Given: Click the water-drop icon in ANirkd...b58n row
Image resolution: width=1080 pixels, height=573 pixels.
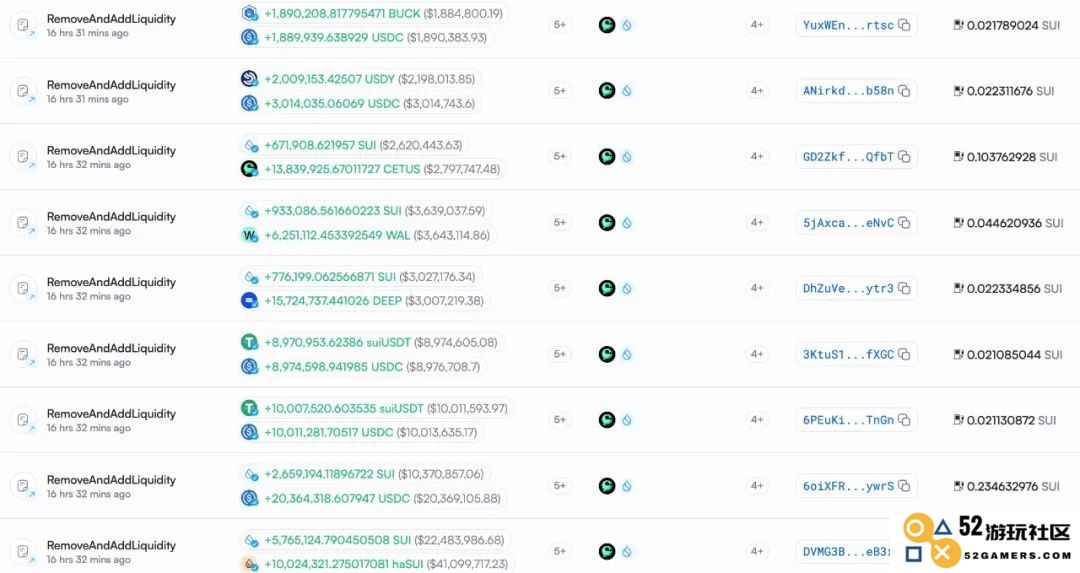Looking at the screenshot, I should tap(627, 91).
